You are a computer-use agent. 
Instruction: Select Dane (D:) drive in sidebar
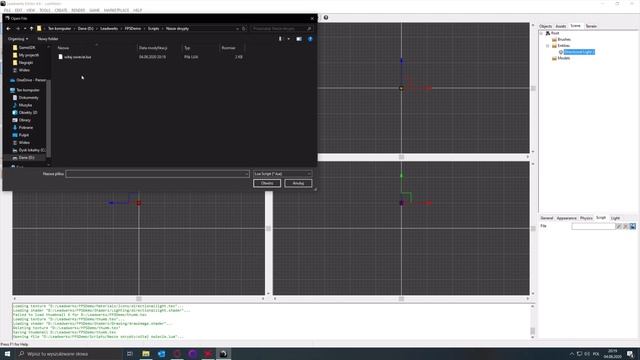[x=23, y=158]
